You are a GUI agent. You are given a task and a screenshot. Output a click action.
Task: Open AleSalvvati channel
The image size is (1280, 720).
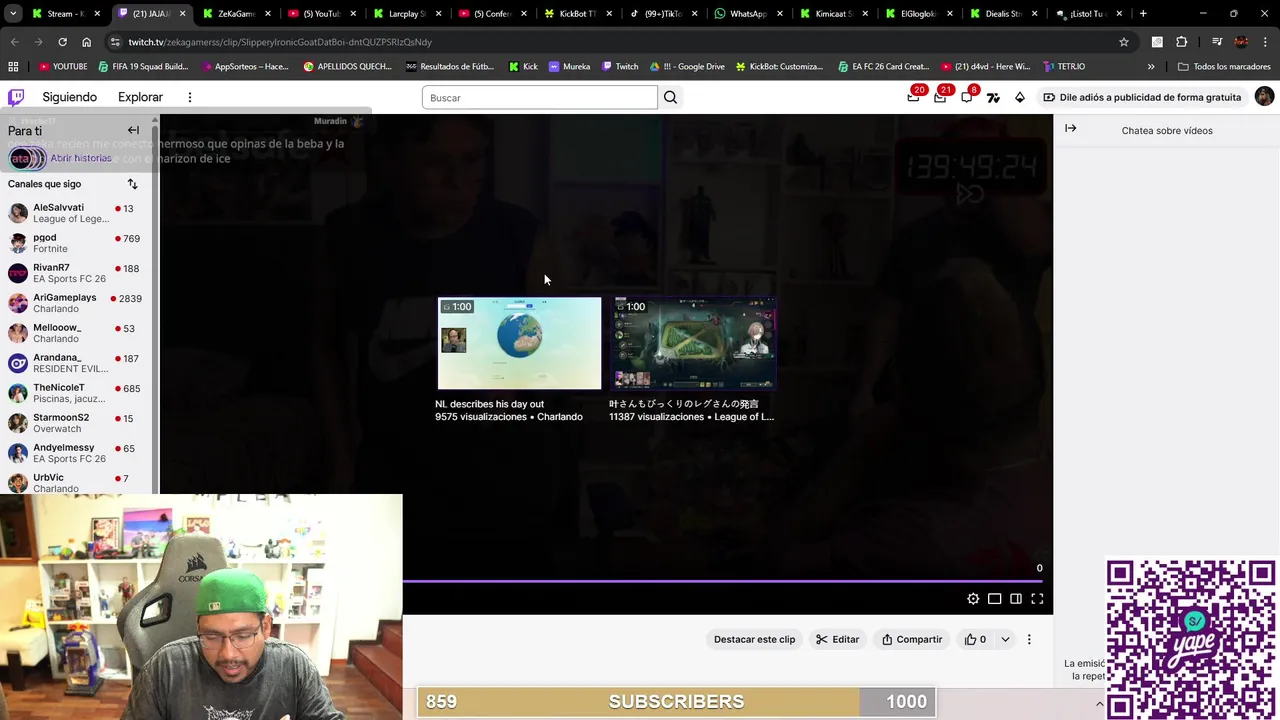click(x=76, y=213)
